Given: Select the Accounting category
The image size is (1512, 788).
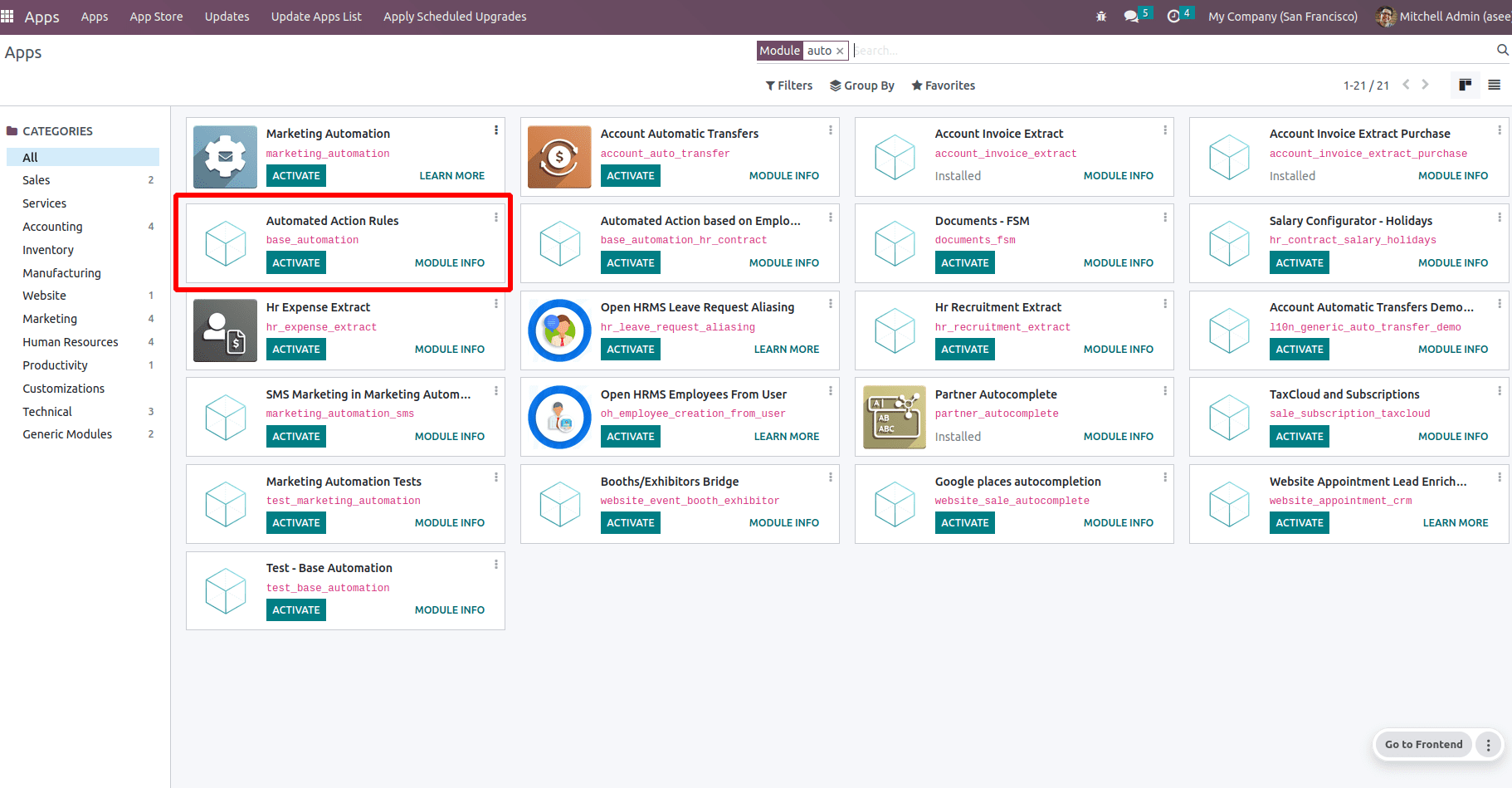Looking at the screenshot, I should pos(83,227).
